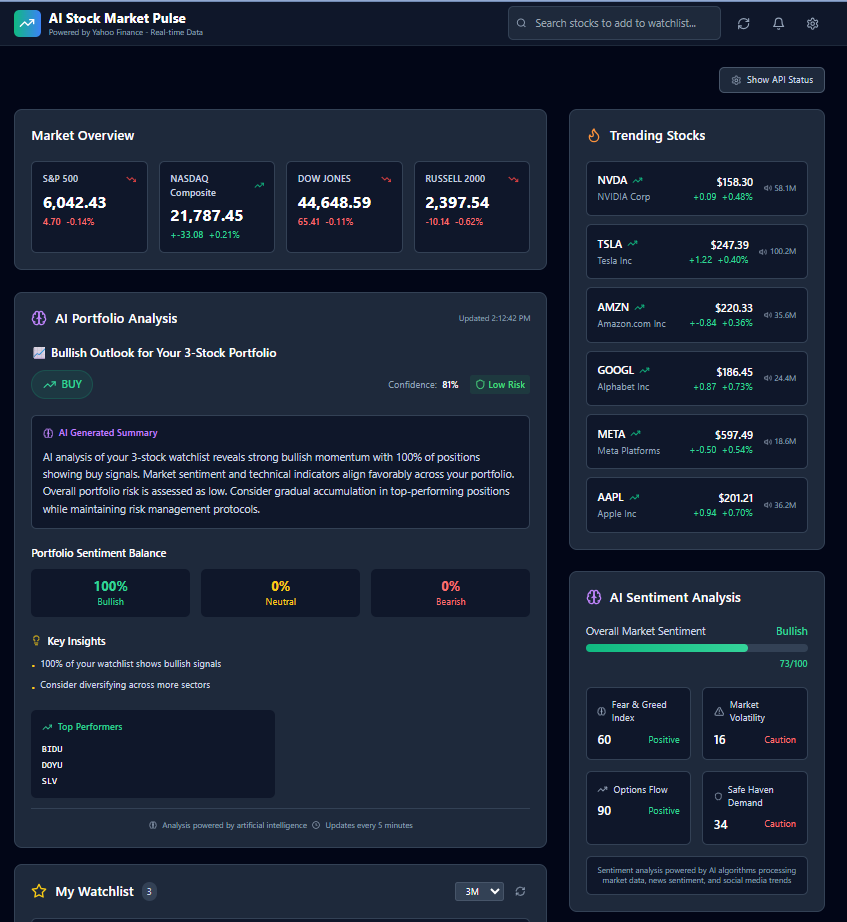This screenshot has height=922, width=847.
Task: Click the GOOGL volume 24.4M
Action: [785, 378]
